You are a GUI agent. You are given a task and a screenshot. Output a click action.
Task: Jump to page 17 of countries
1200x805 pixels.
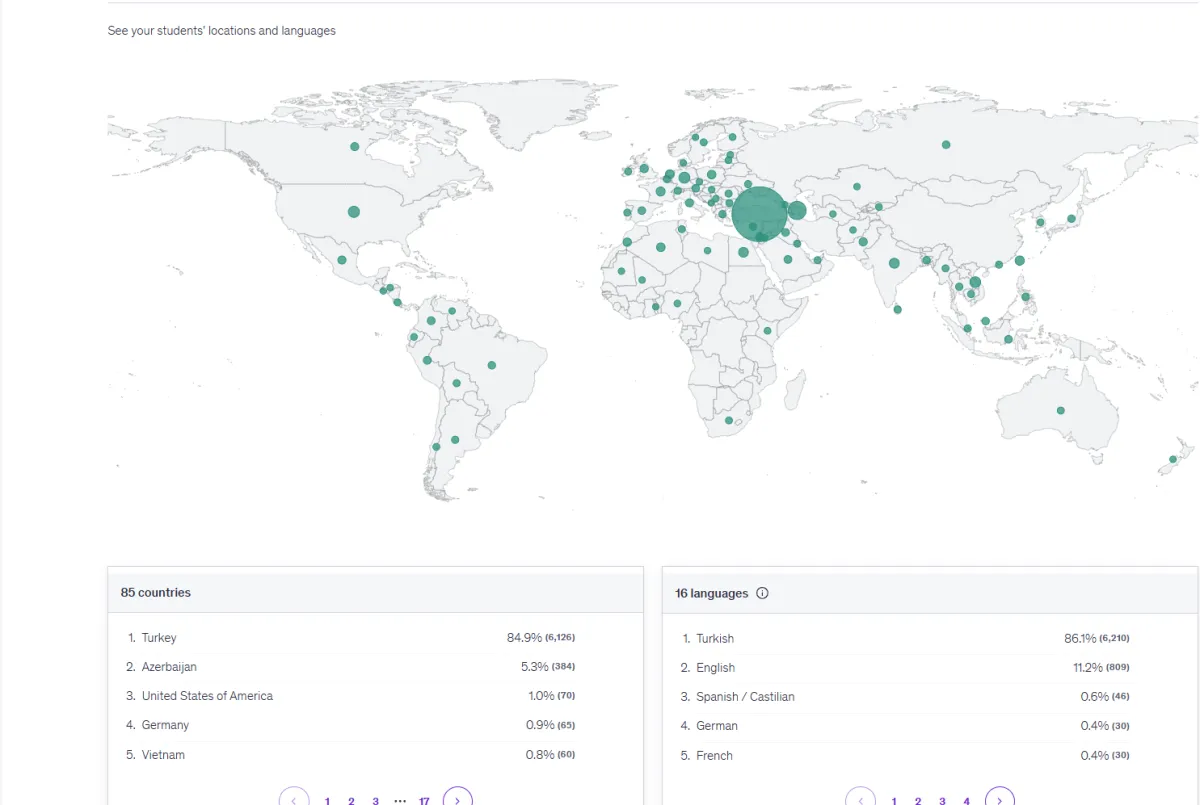point(424,800)
